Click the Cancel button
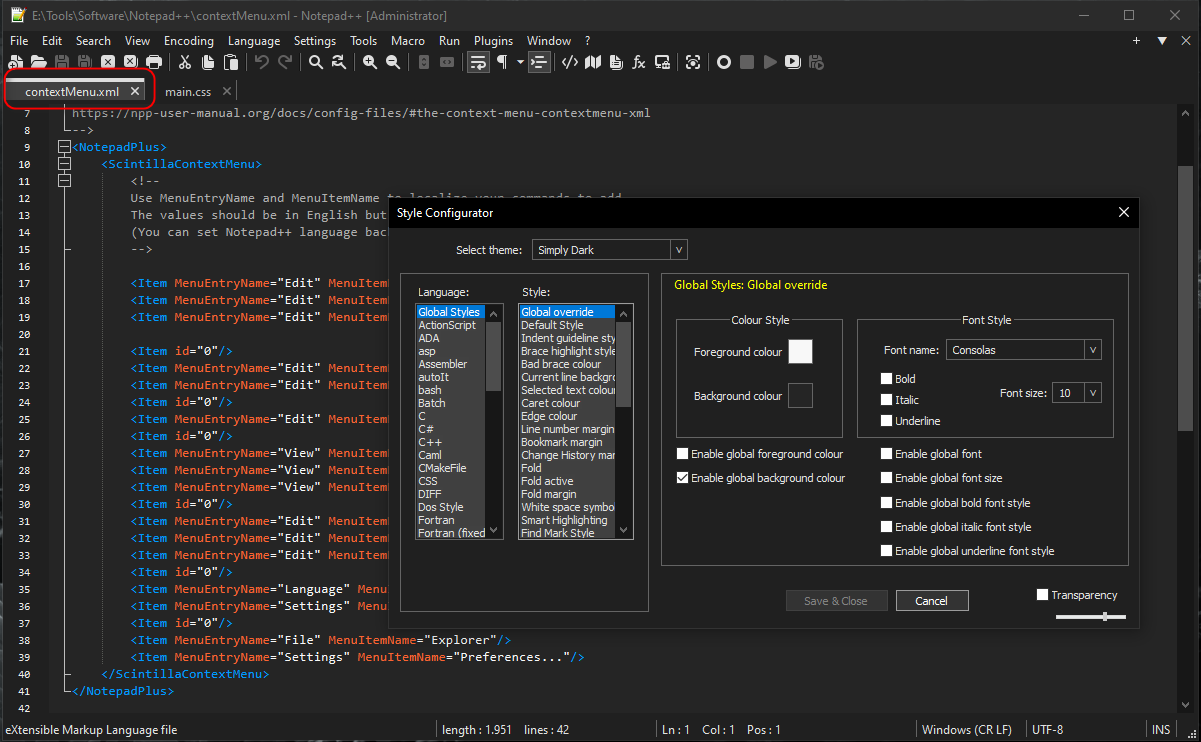Viewport: 1201px width, 742px height. tap(932, 601)
